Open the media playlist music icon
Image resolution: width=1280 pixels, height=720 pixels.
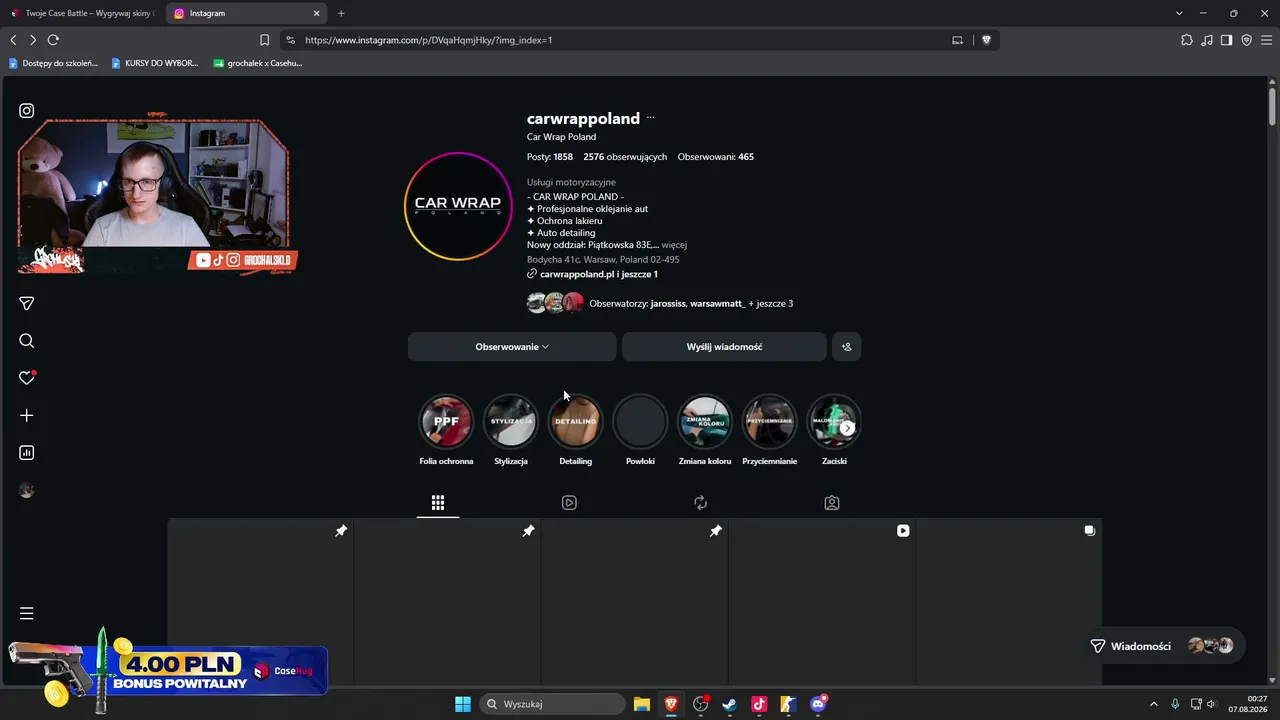click(1207, 40)
